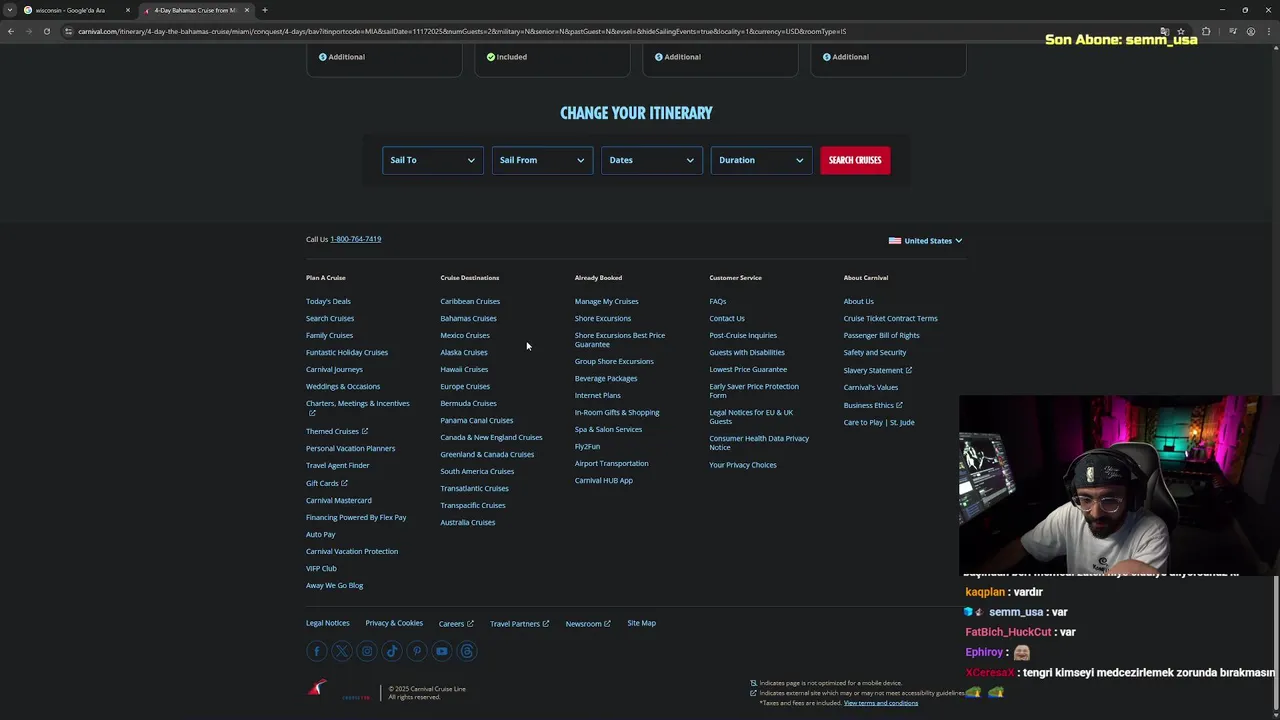1280x720 pixels.
Task: Reload the page with browser refresh icon
Action: tap(46, 31)
